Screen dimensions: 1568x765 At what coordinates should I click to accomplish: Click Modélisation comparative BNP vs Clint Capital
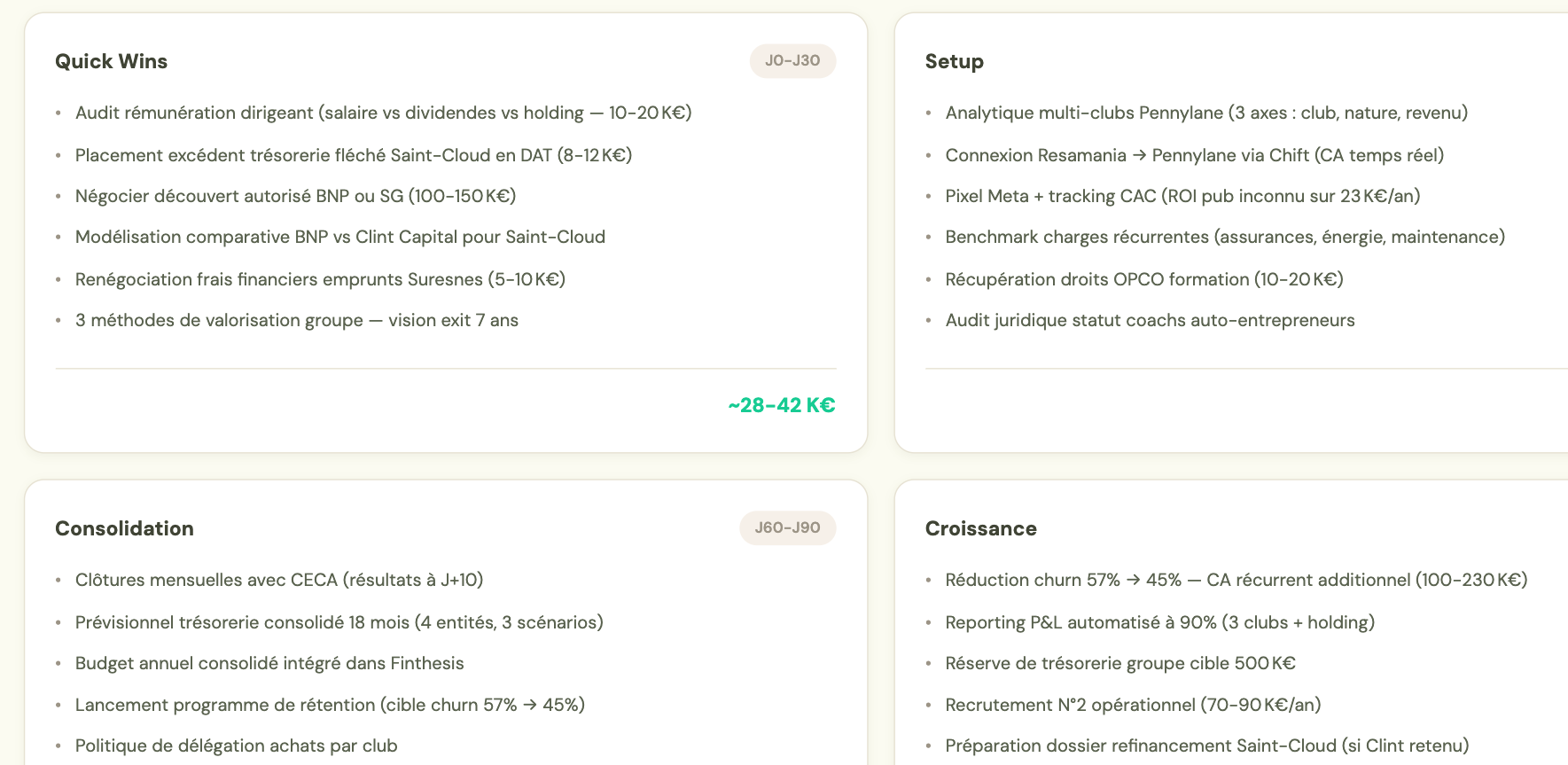pyautogui.click(x=340, y=237)
